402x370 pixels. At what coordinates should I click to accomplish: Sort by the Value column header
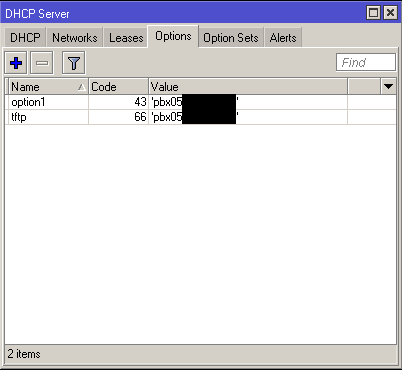click(x=248, y=87)
